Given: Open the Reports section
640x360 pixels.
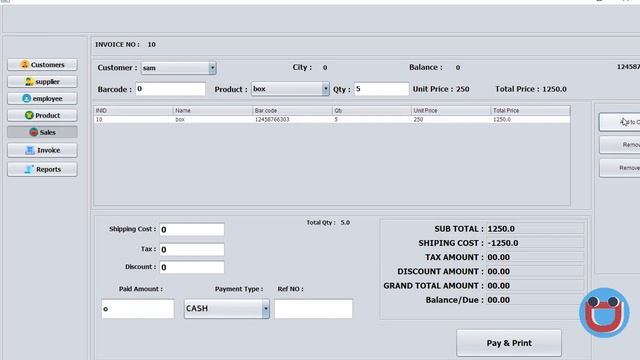Looking at the screenshot, I should pyautogui.click(x=42, y=169).
